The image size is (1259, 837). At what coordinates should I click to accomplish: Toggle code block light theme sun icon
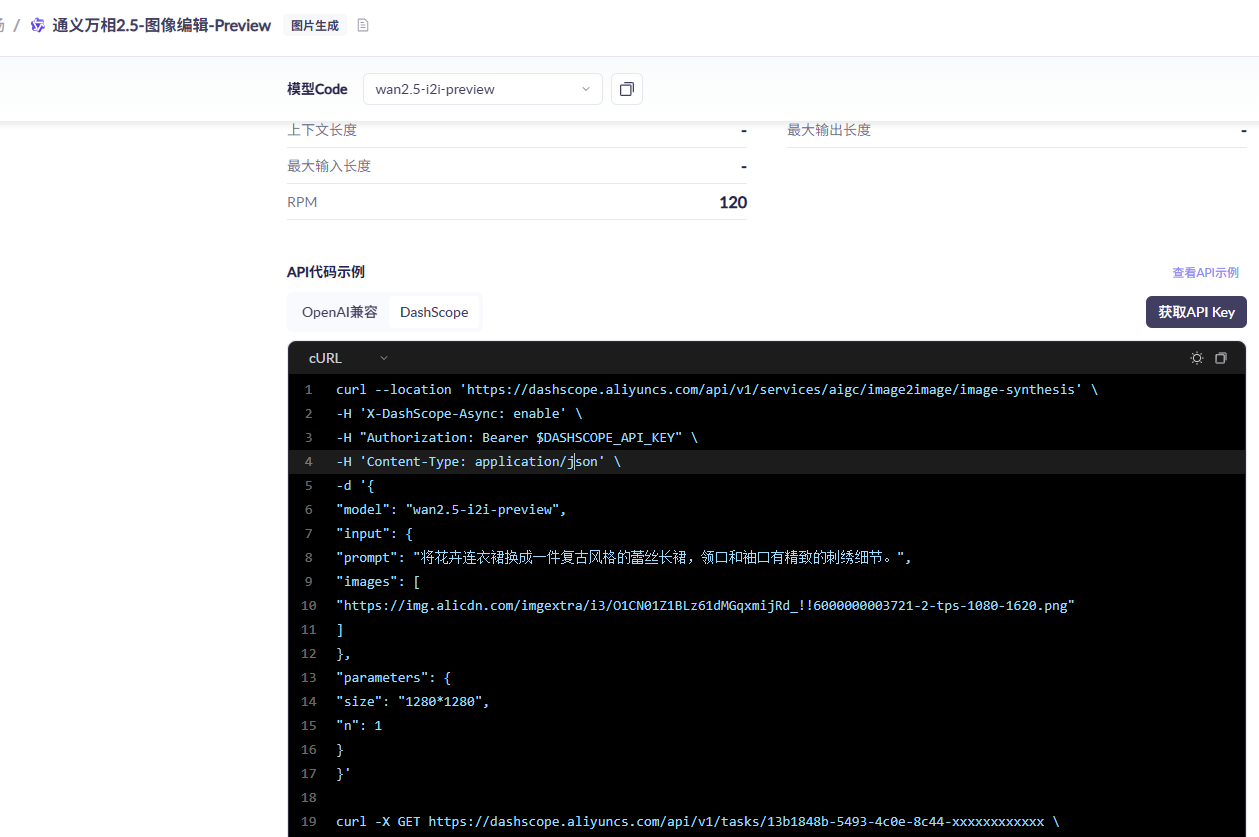coord(1196,358)
